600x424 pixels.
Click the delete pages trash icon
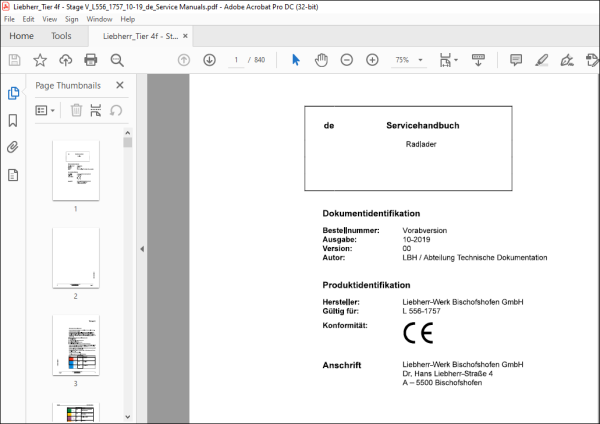point(76,110)
